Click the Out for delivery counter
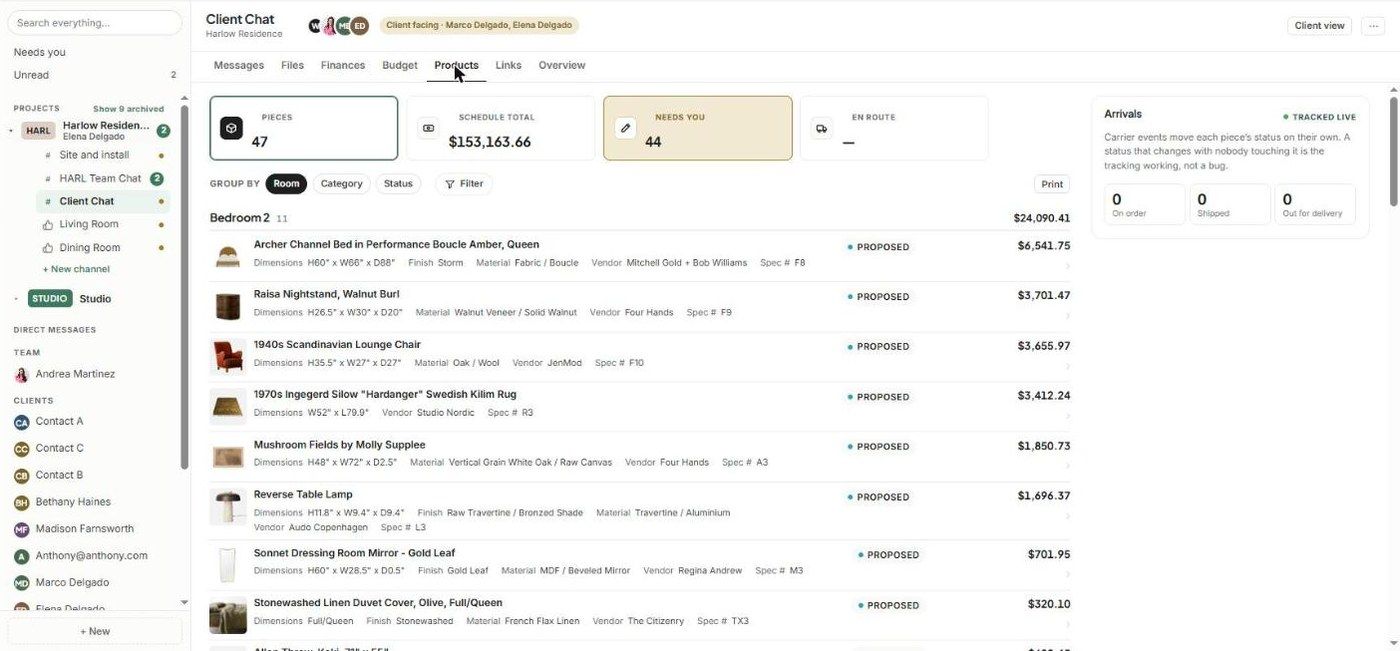The width and height of the screenshot is (1400, 651). point(1315,204)
